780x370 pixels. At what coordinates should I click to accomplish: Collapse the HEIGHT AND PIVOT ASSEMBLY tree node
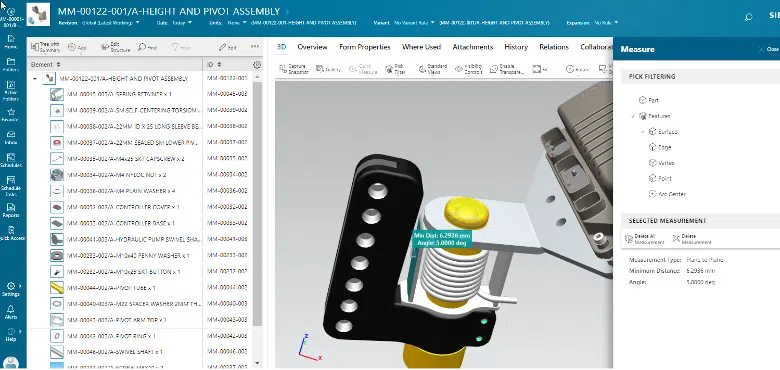(35, 79)
